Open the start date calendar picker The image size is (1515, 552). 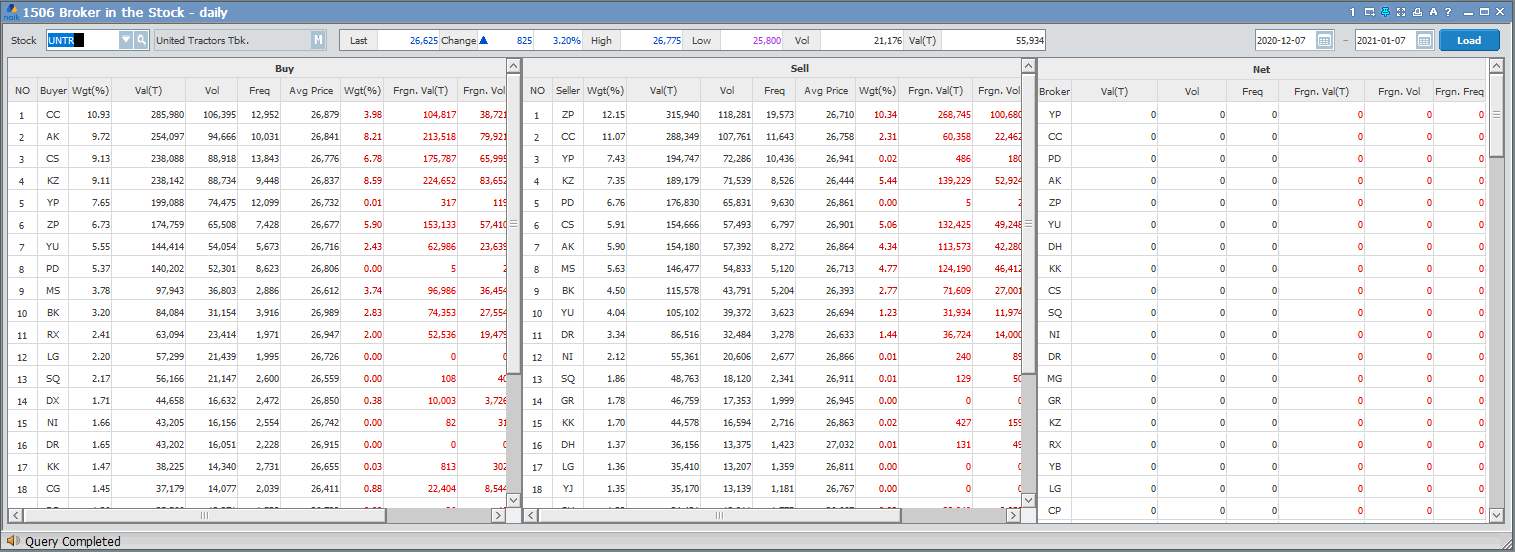1324,40
